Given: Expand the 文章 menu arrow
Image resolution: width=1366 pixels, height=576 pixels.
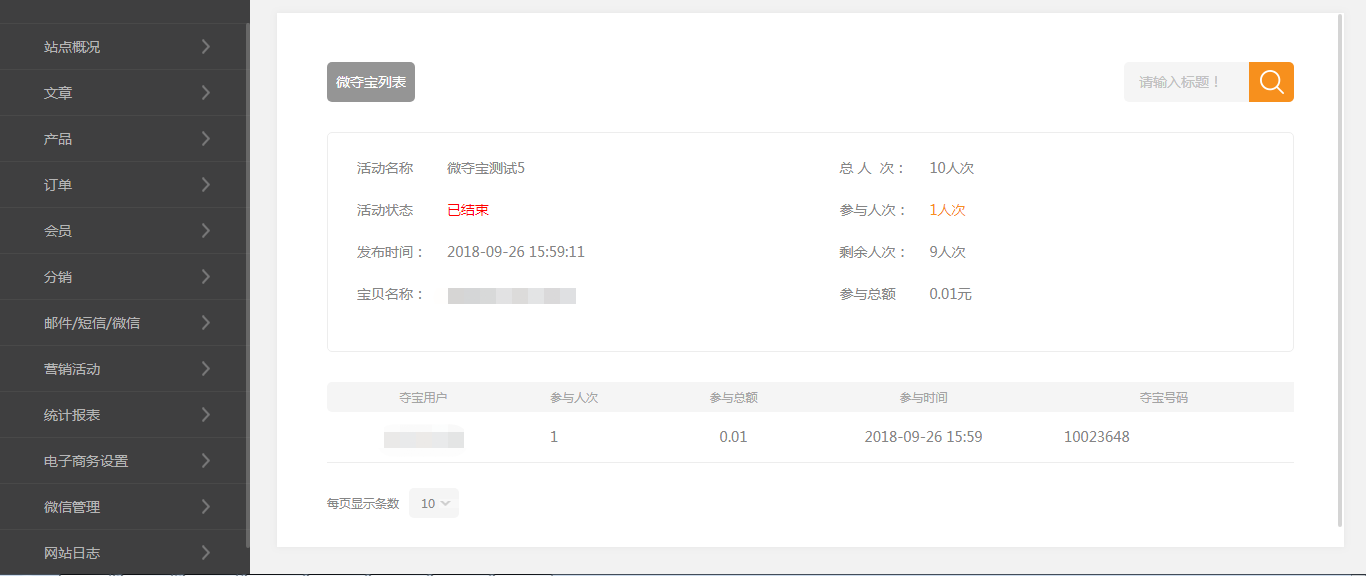Looking at the screenshot, I should [x=205, y=92].
